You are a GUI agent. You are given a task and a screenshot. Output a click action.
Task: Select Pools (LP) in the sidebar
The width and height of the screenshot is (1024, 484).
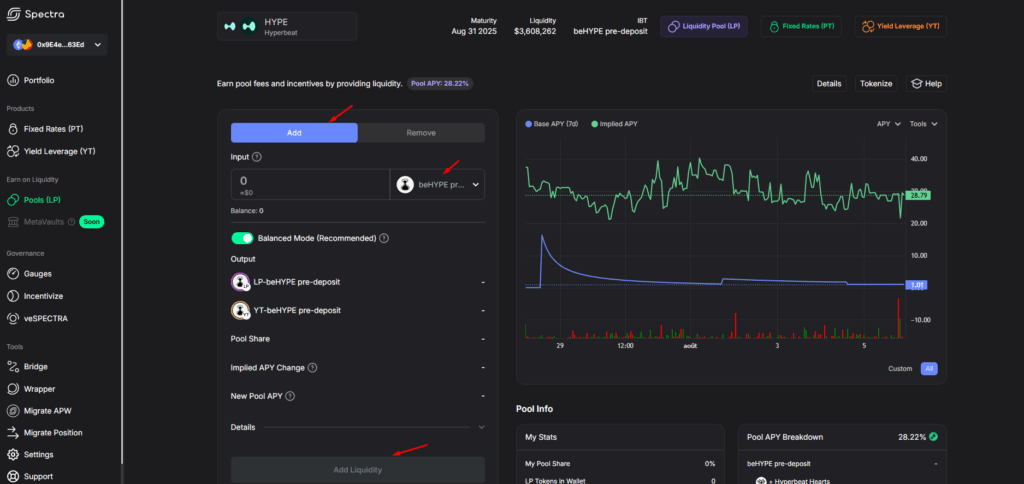tap(42, 200)
